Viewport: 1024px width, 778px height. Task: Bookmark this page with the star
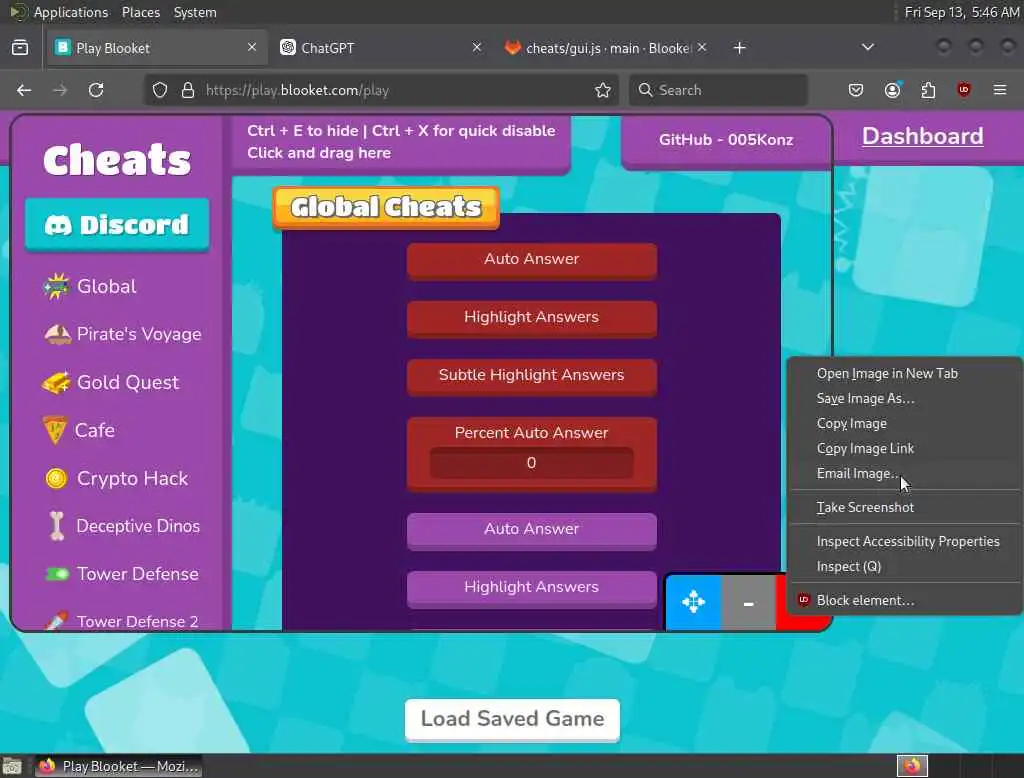(x=603, y=90)
